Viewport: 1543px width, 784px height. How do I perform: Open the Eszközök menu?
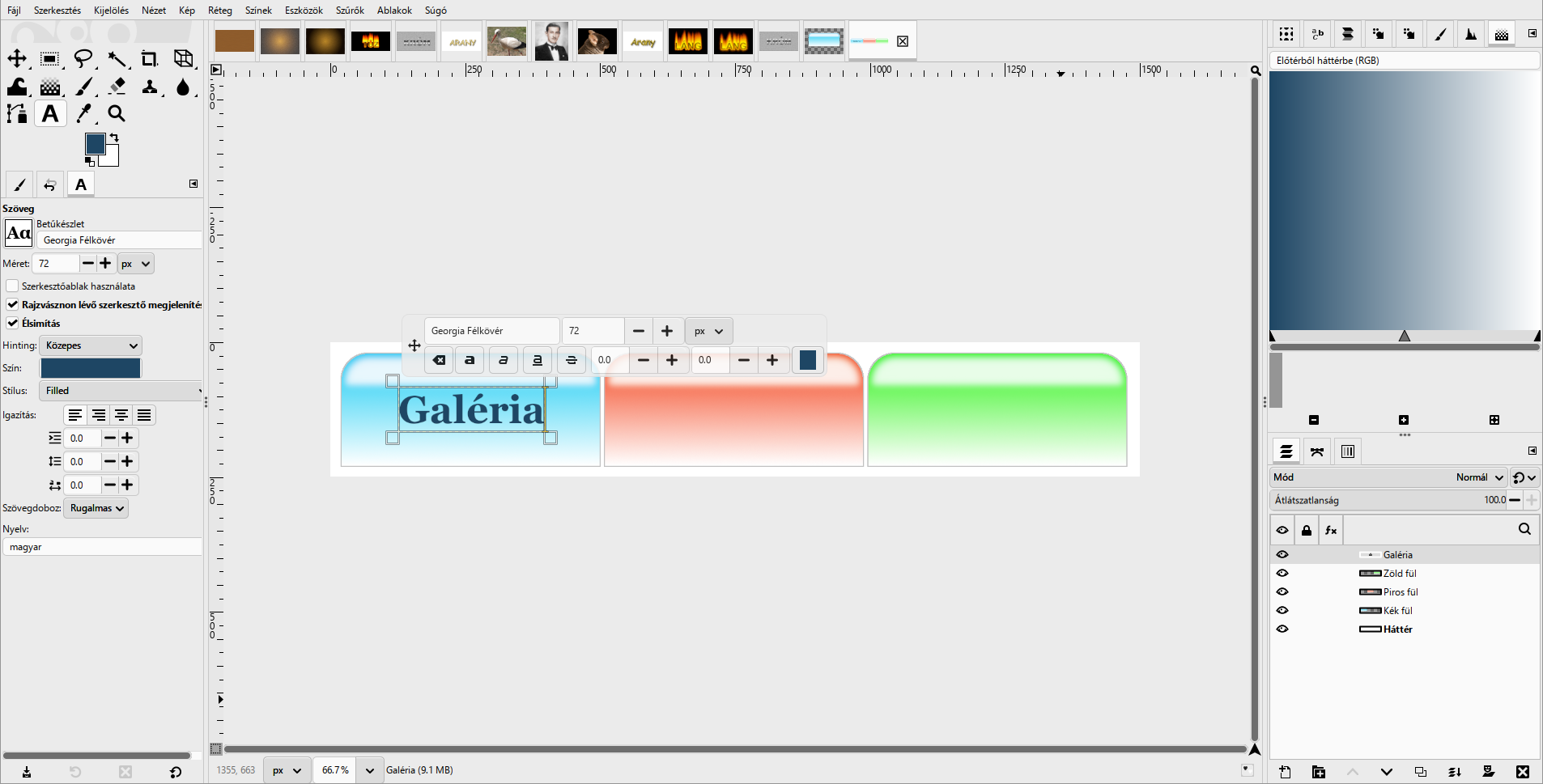click(304, 11)
